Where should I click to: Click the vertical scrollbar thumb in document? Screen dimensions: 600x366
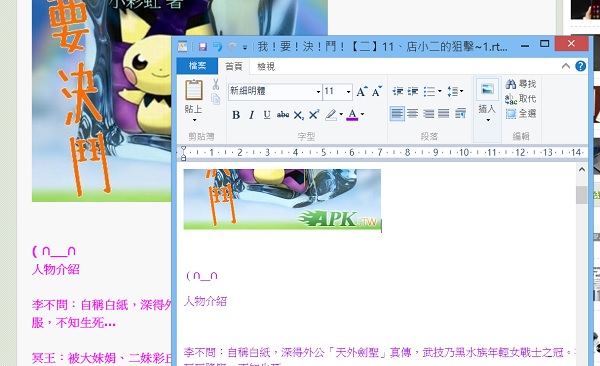click(582, 195)
